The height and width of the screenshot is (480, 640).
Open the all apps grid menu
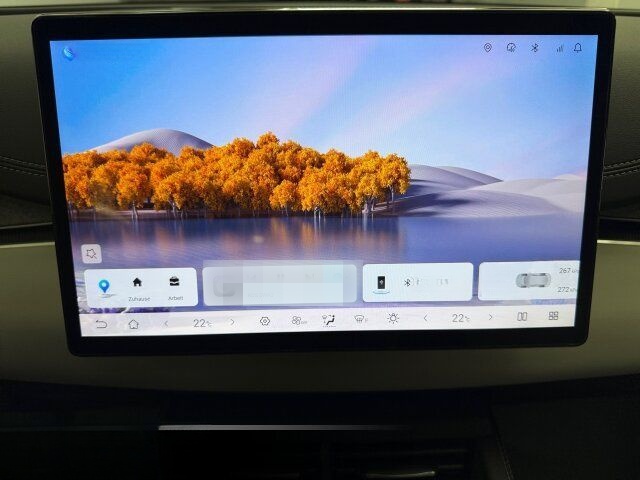553,316
